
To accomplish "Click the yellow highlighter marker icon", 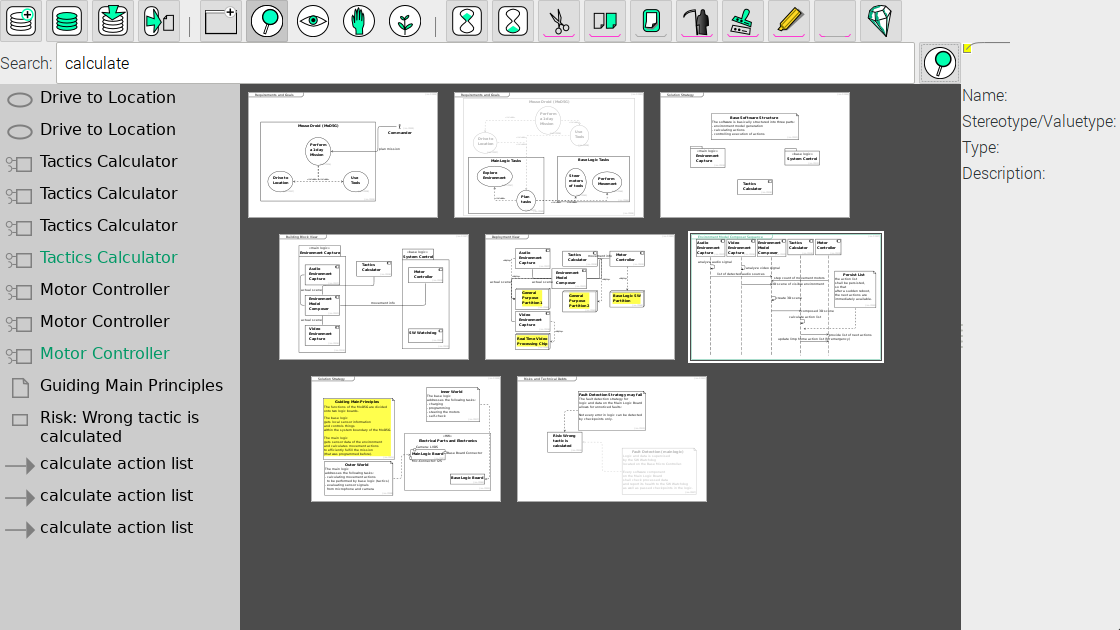I will click(789, 20).
